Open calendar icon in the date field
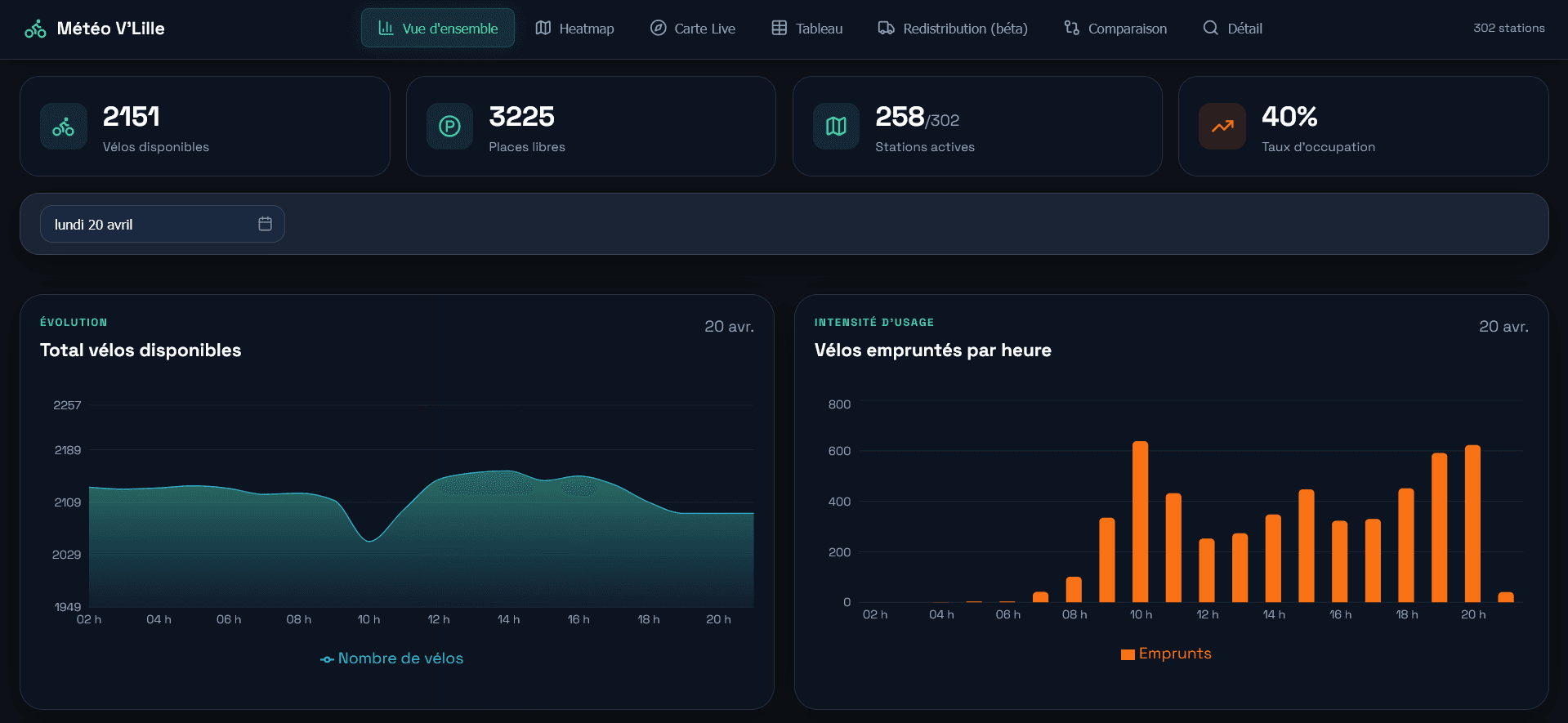 coord(265,224)
